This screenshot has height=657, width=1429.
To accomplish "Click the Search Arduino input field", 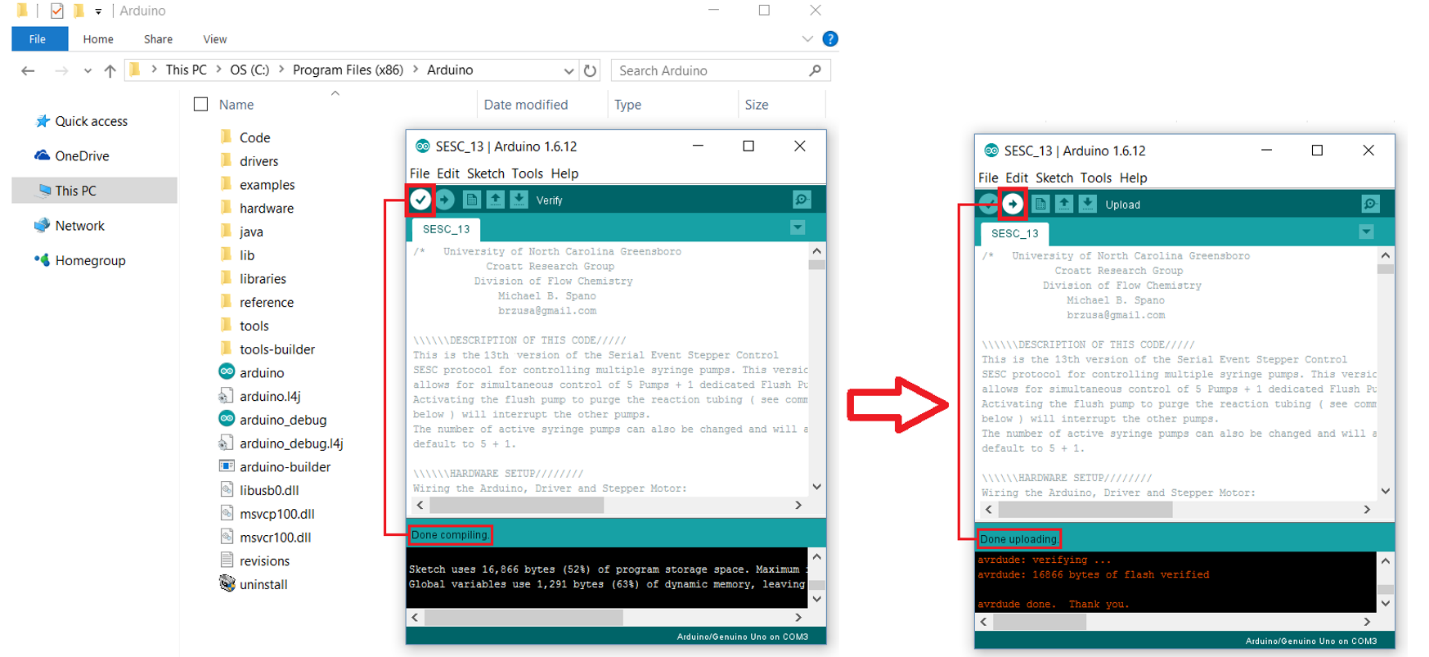I will (710, 71).
